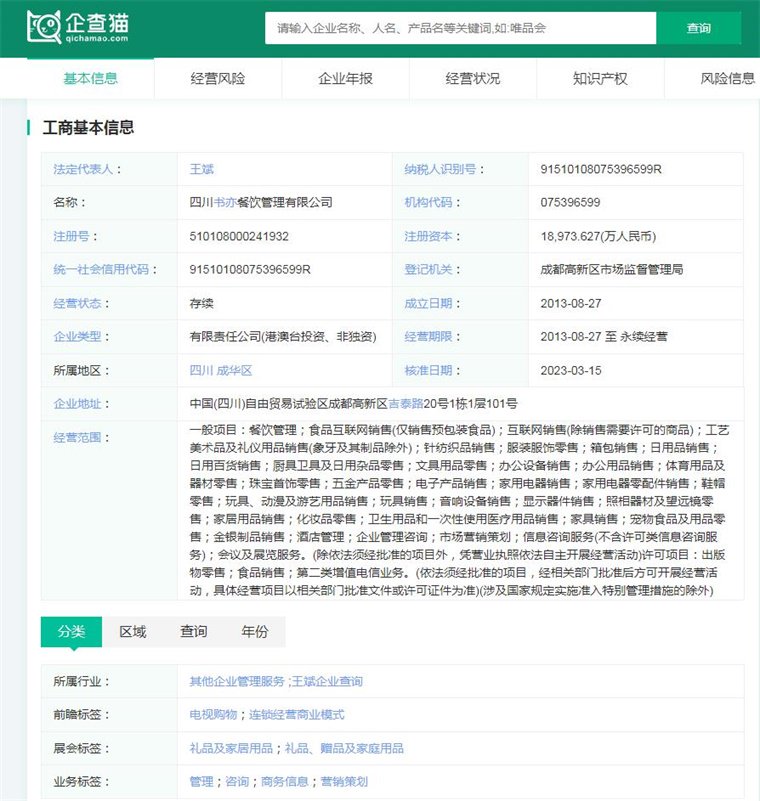The width and height of the screenshot is (760, 801).
Task: Select the 存续 business status value
Action: (201, 303)
